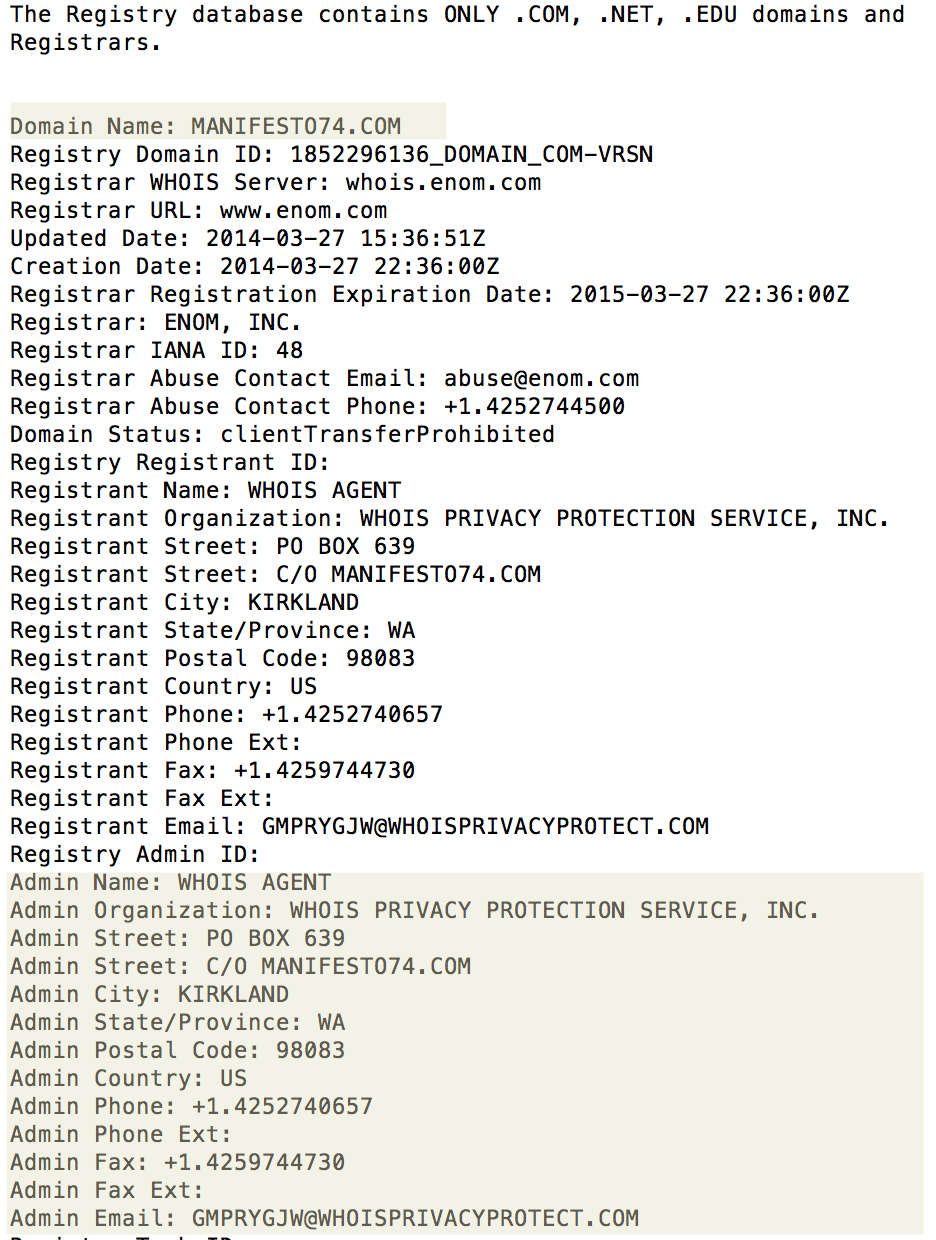Click the Registrant Postal Code 98083

(380, 659)
